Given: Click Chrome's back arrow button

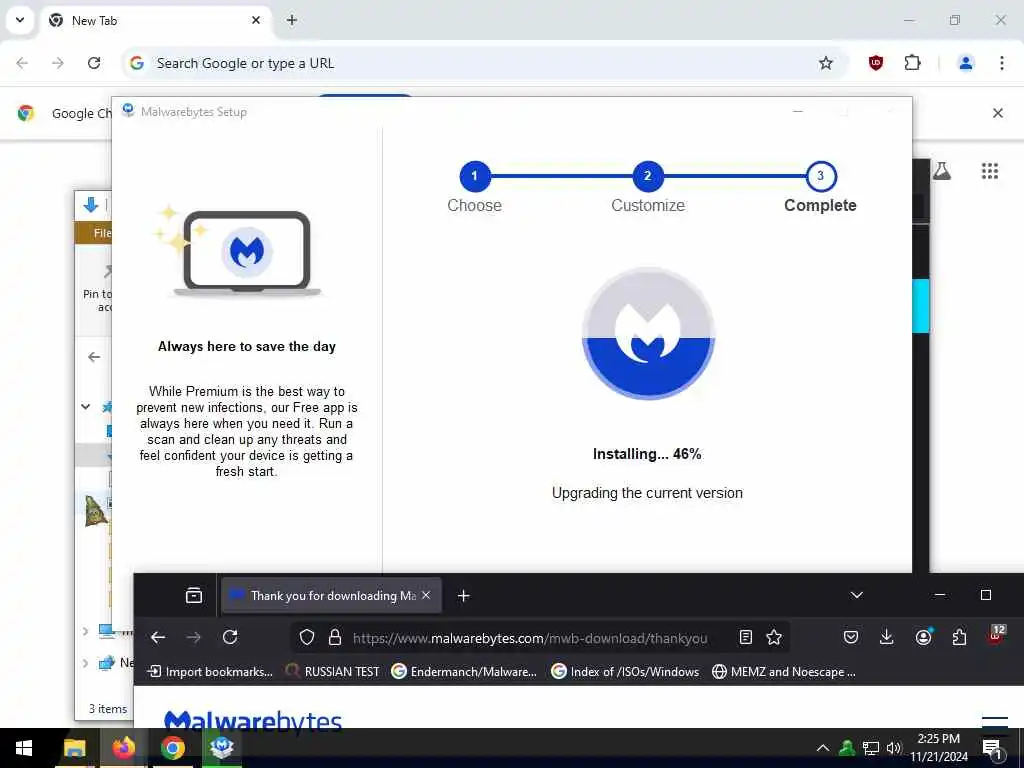Looking at the screenshot, I should [22, 63].
